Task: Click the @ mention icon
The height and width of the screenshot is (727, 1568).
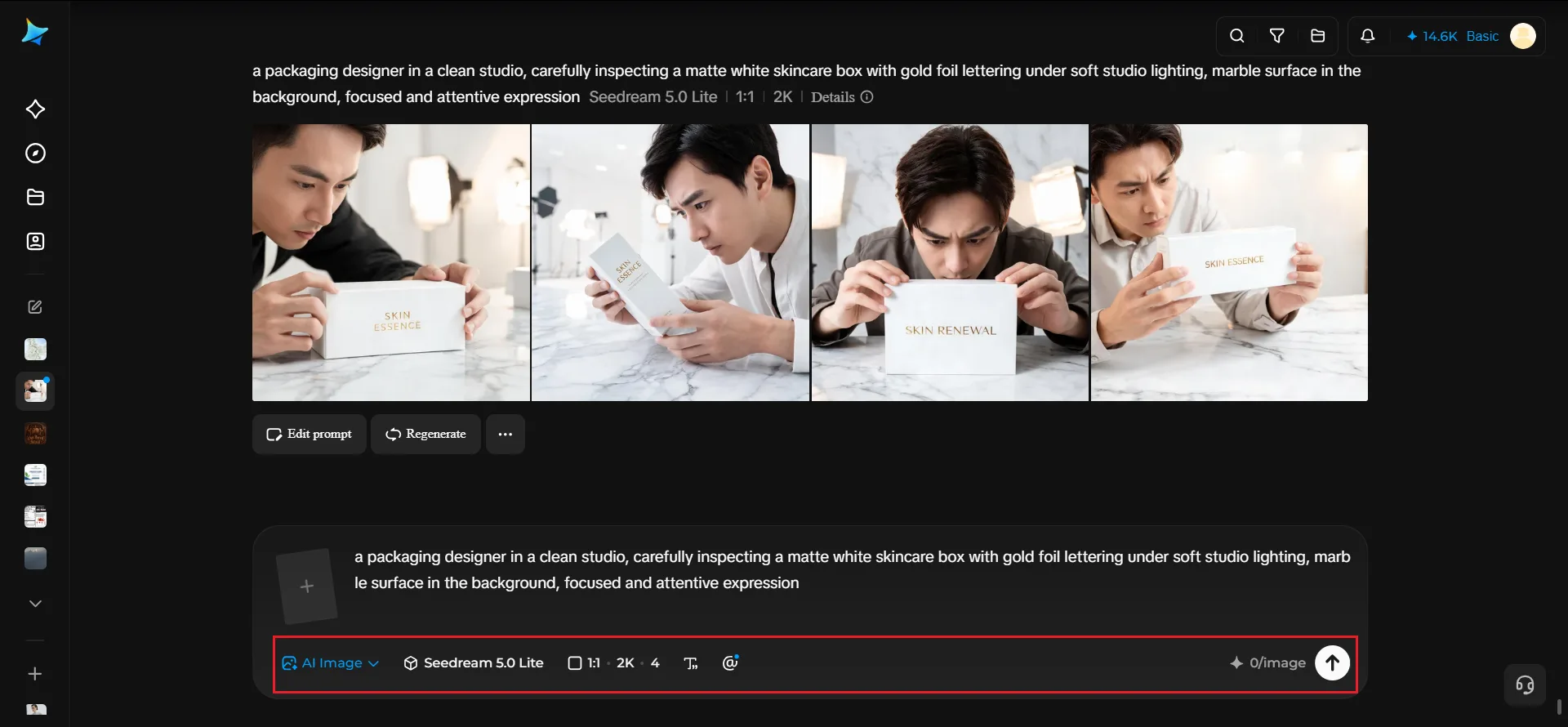Action: (x=730, y=663)
